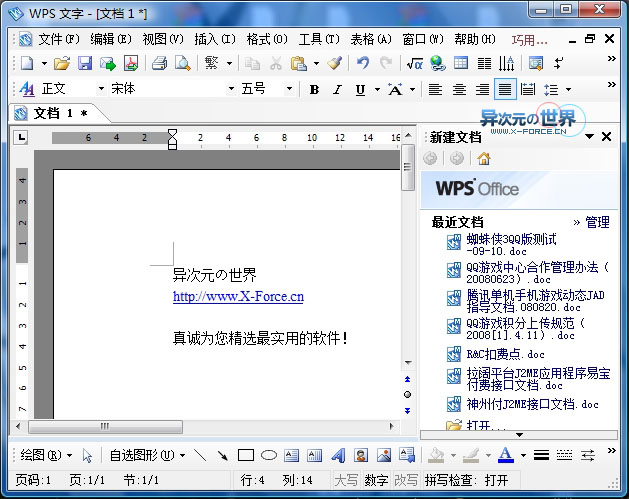
Task: Toggle bold formatting
Action: [314, 89]
